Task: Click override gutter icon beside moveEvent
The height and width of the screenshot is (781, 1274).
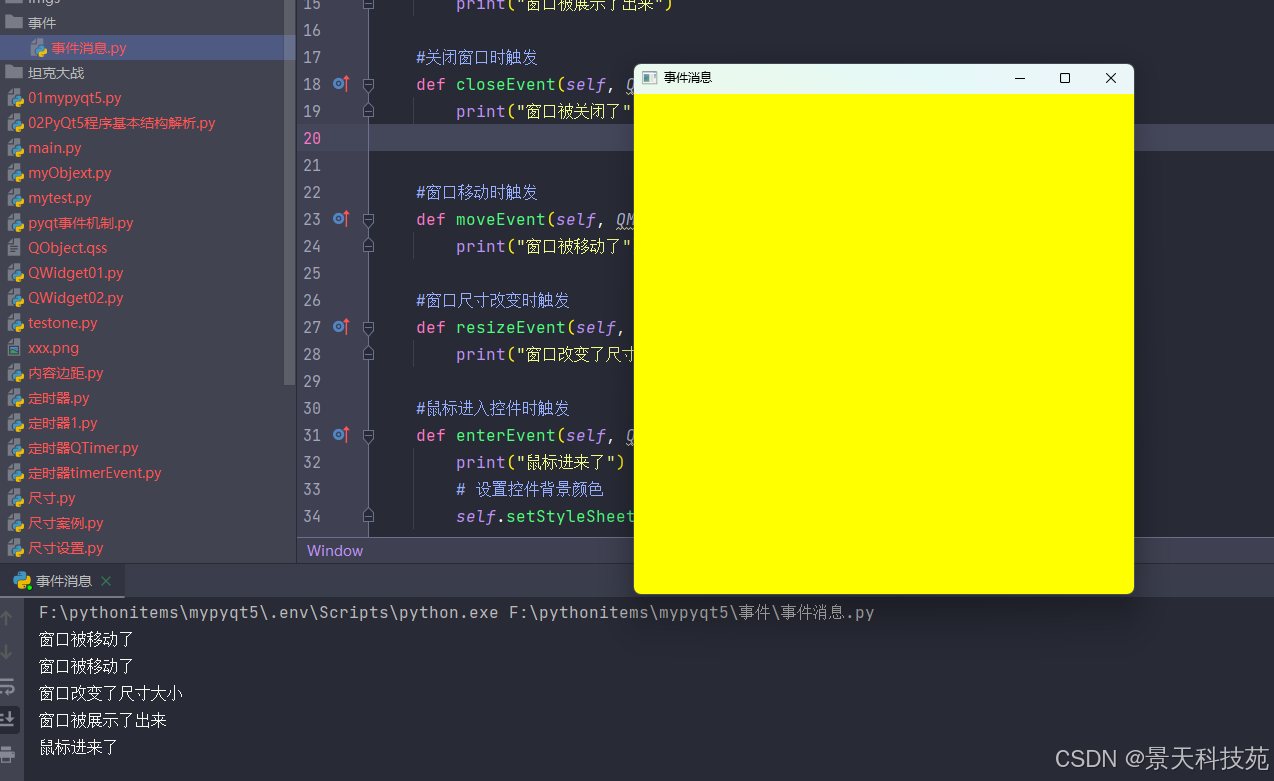Action: coord(341,219)
